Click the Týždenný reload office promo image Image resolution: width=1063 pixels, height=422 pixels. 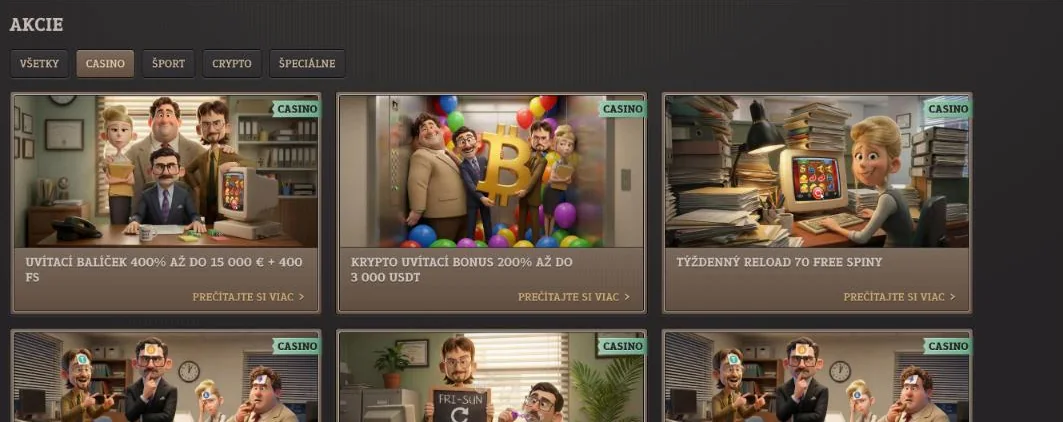[817, 171]
